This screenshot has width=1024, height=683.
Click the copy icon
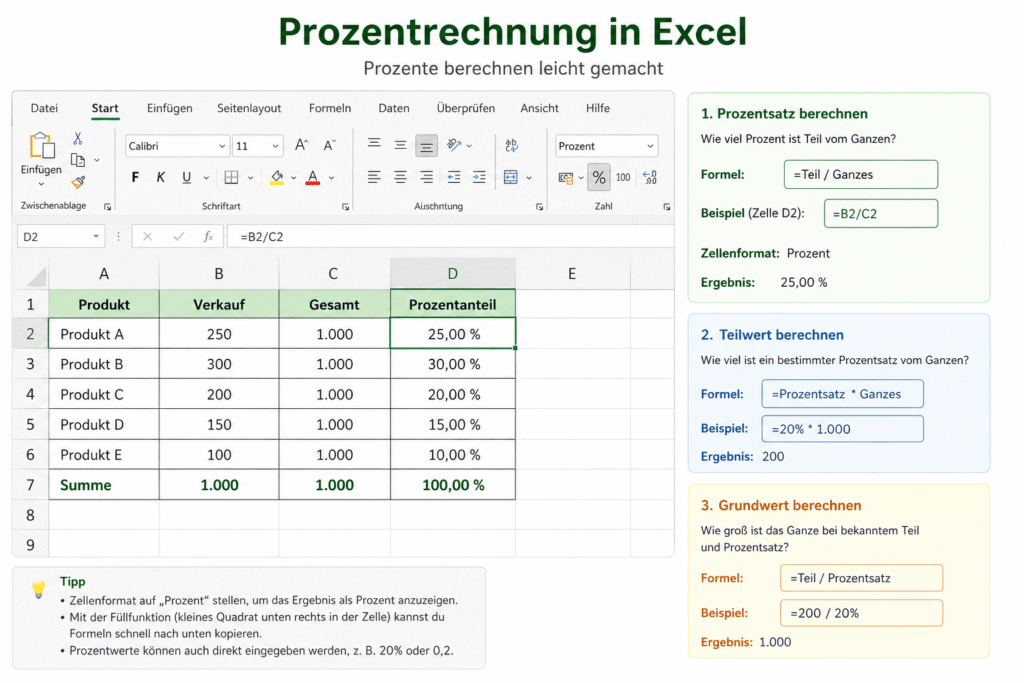78,160
